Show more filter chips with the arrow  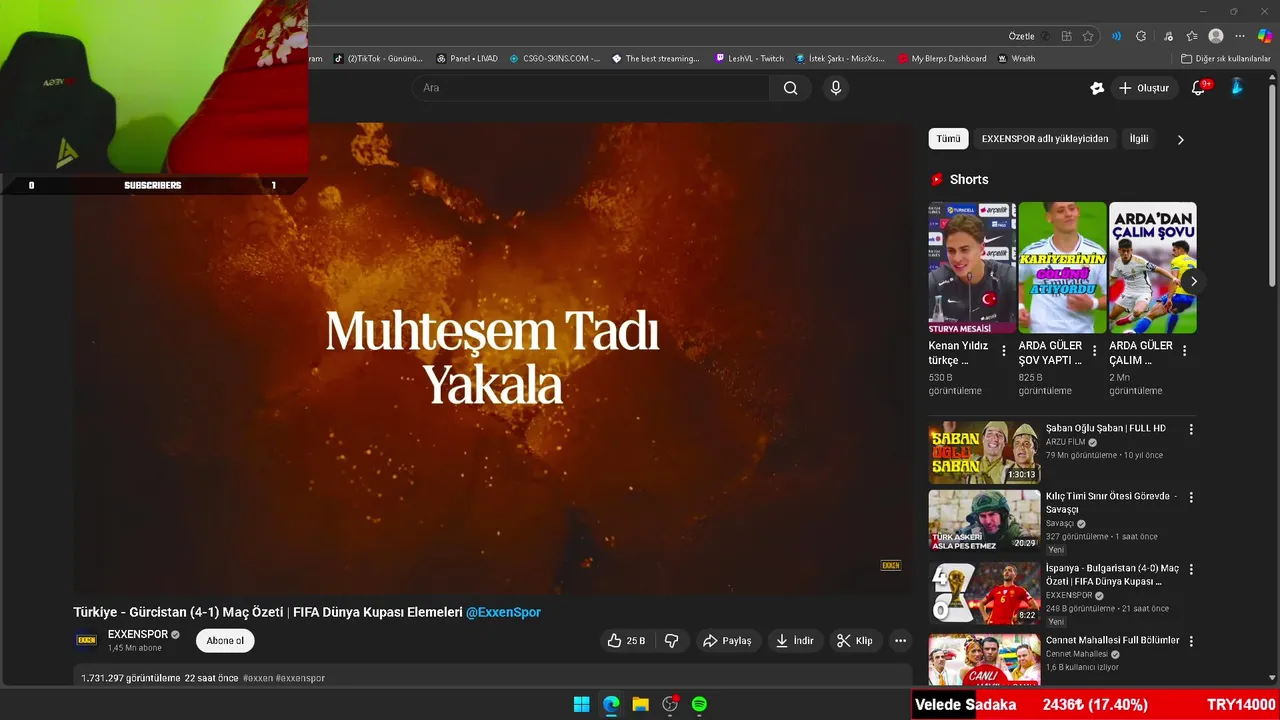(x=1180, y=140)
